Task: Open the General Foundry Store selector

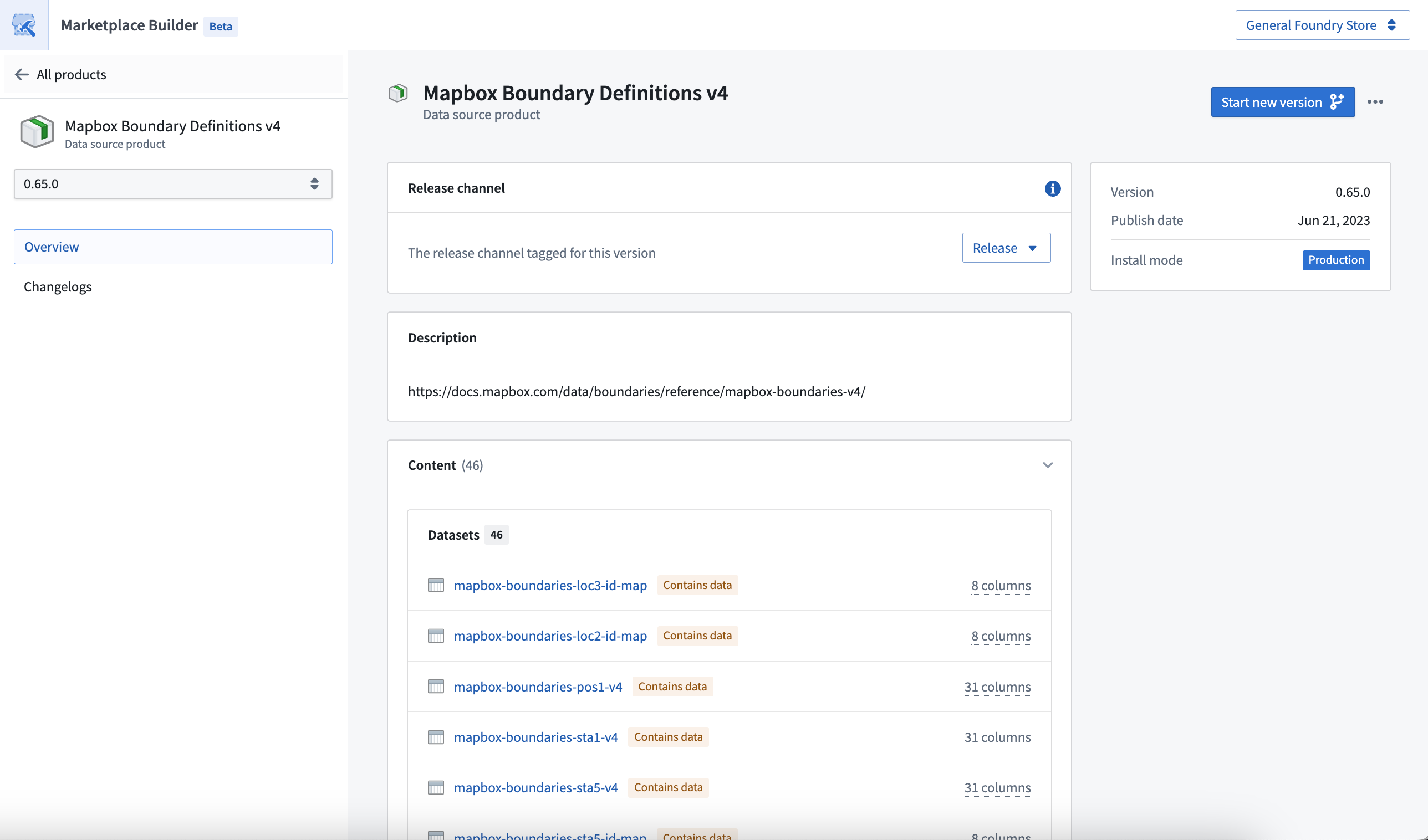Action: tap(1322, 25)
